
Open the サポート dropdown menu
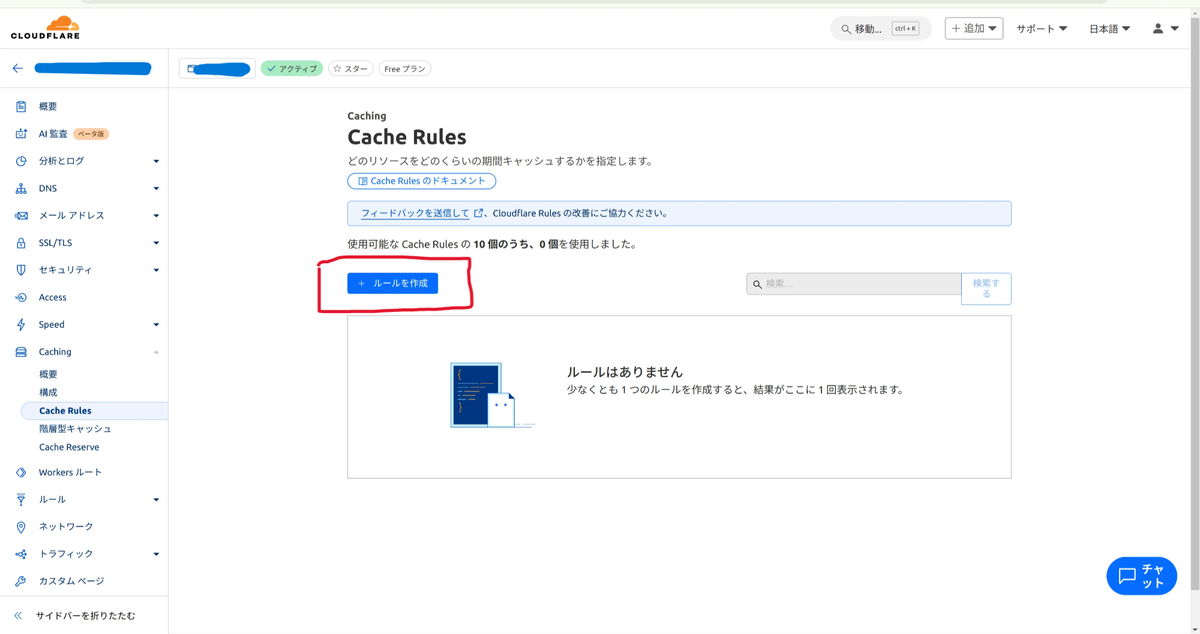[1042, 29]
